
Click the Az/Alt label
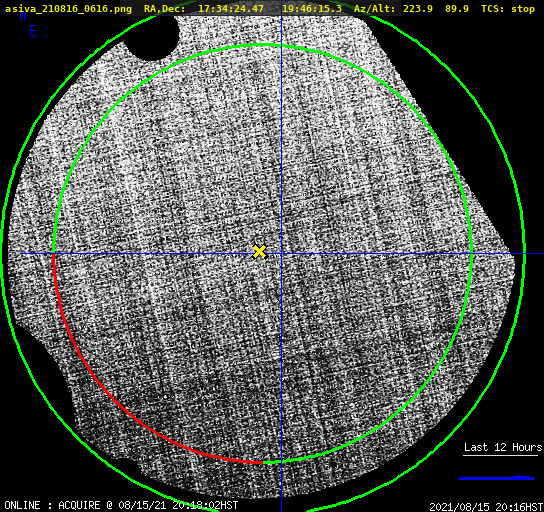point(375,9)
